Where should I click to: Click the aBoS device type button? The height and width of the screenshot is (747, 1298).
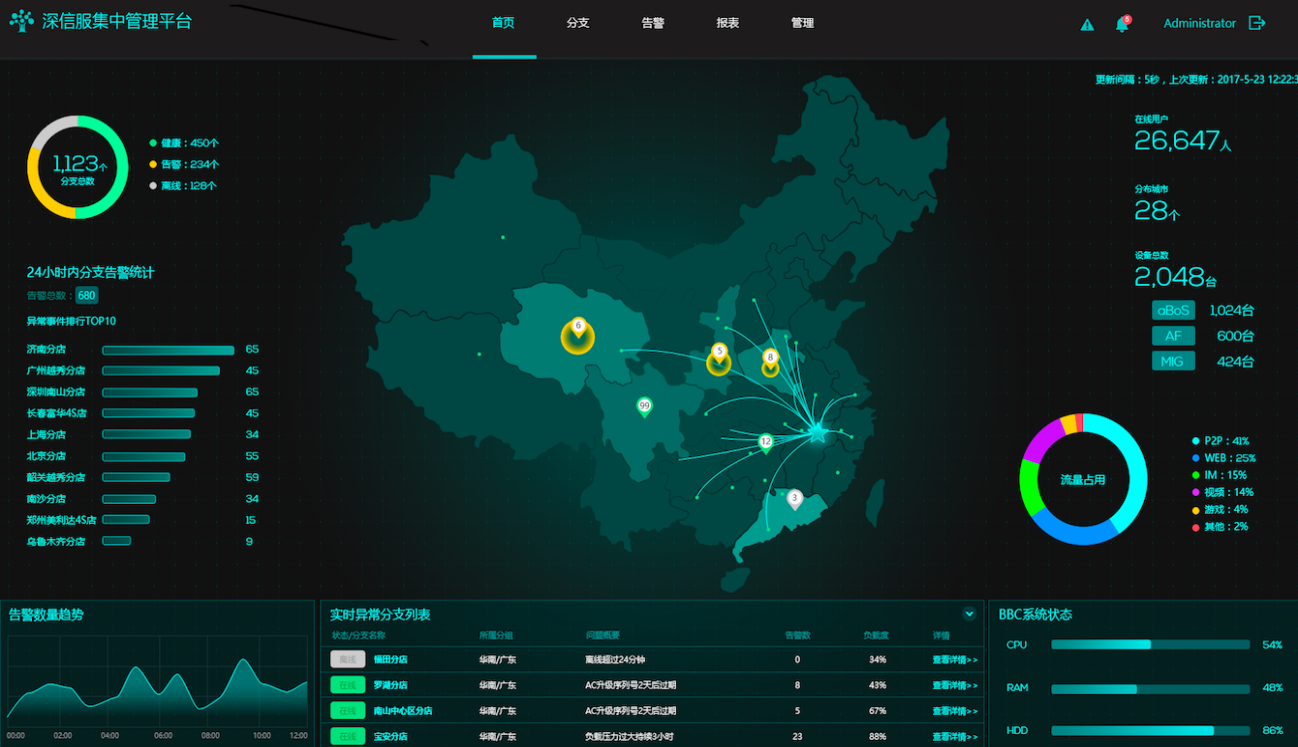[1173, 310]
